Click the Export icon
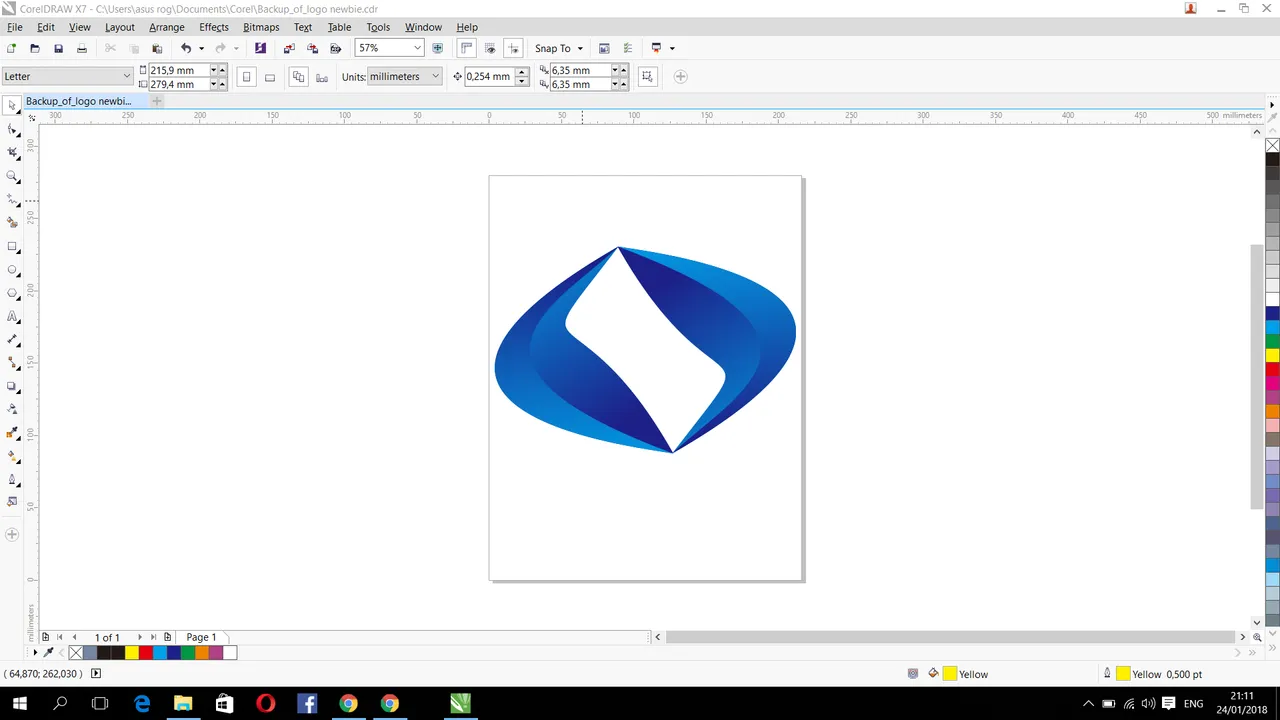Screen dimensions: 1280x720 [312, 48]
